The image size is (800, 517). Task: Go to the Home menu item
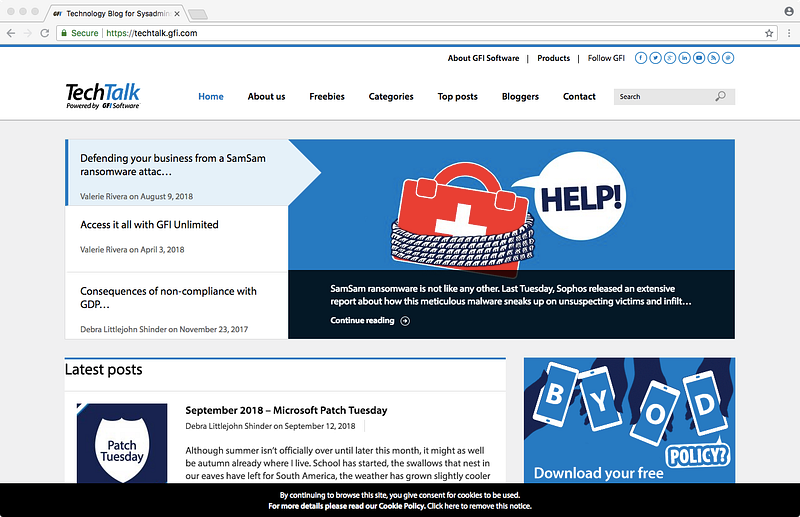211,96
